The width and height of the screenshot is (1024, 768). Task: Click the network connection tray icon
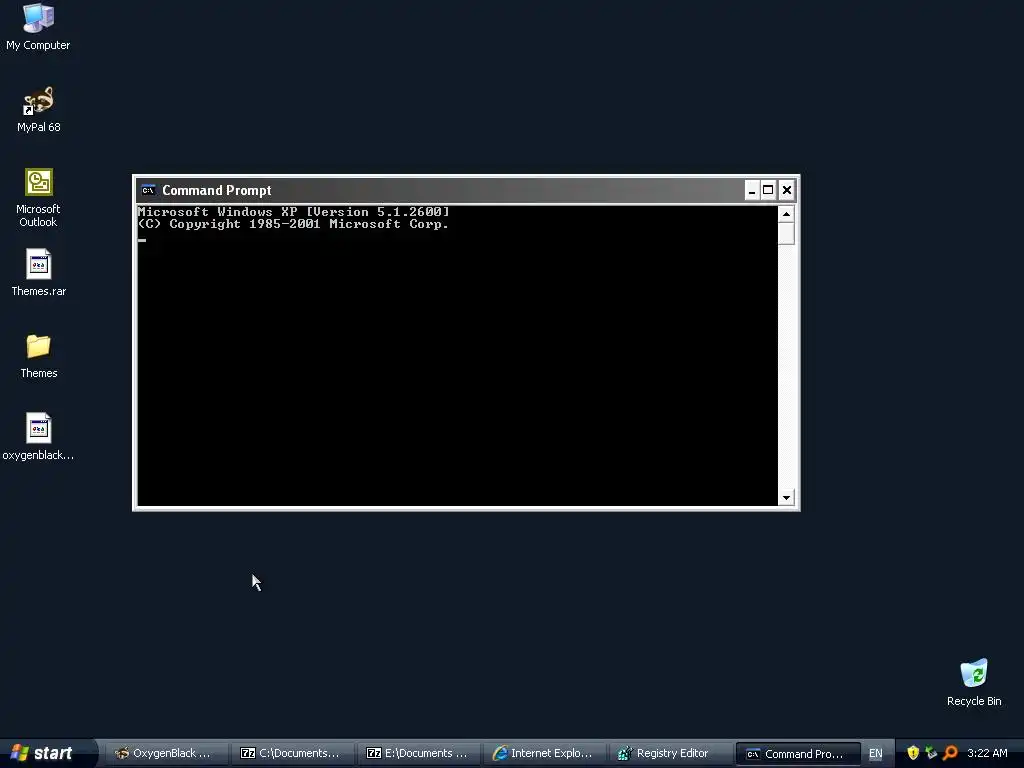click(x=931, y=753)
